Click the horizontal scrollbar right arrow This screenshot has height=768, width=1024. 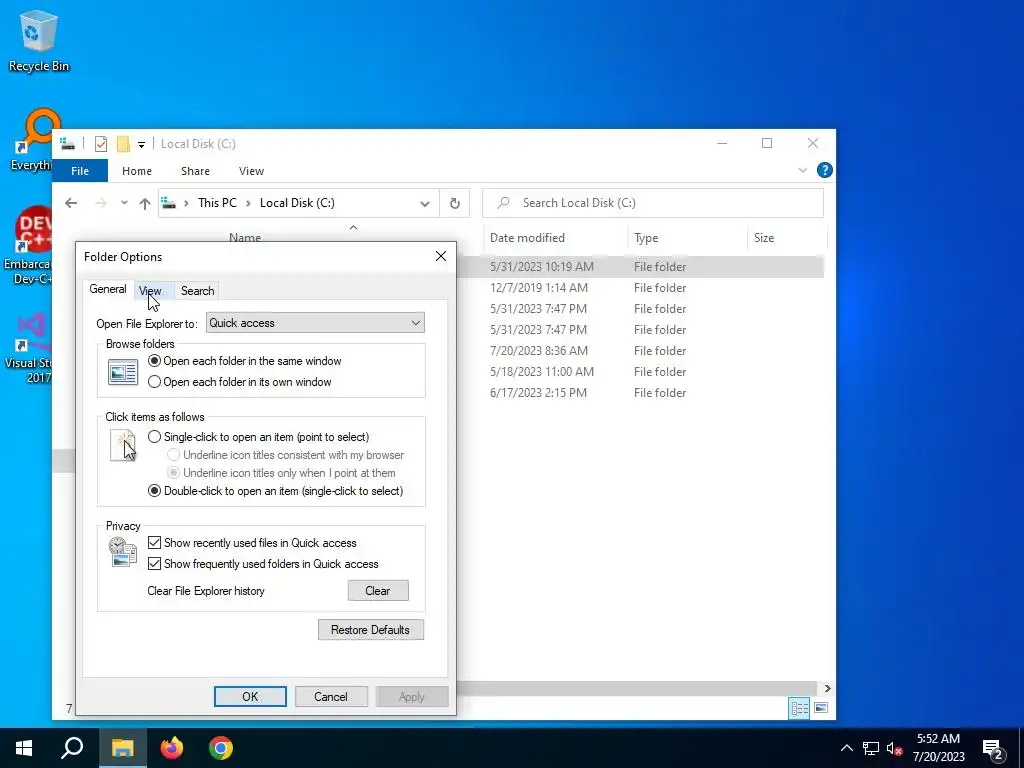(x=827, y=688)
